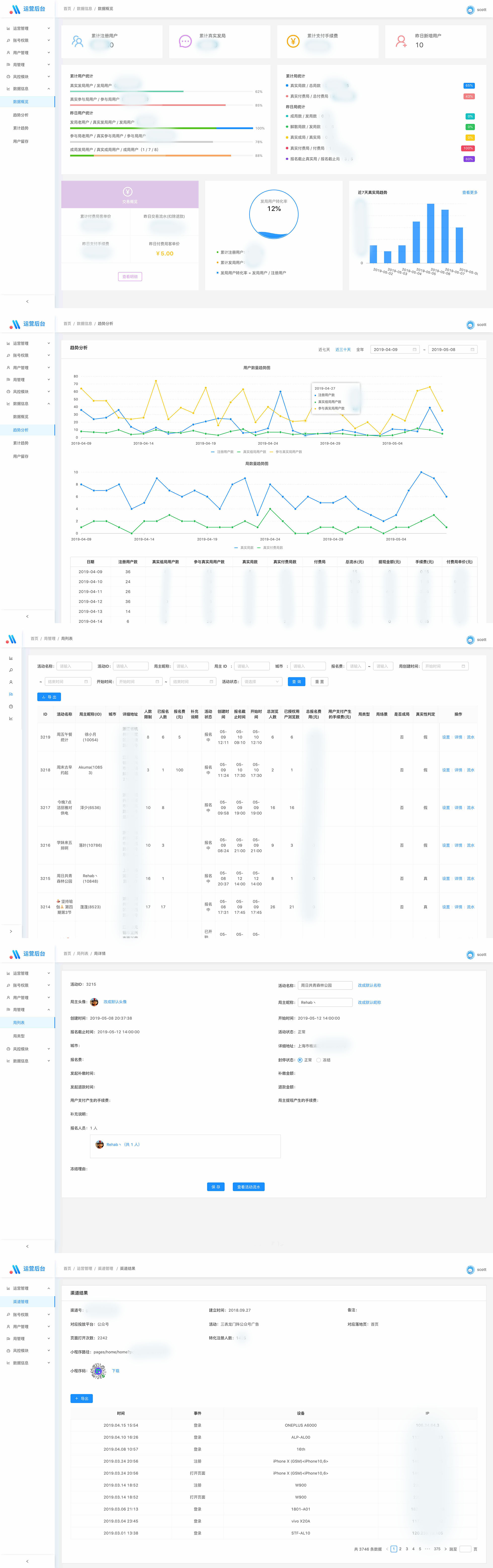493x1568 pixels.
Task: Click the user icon in the collapsed 局列表 sidebar
Action: (11, 682)
